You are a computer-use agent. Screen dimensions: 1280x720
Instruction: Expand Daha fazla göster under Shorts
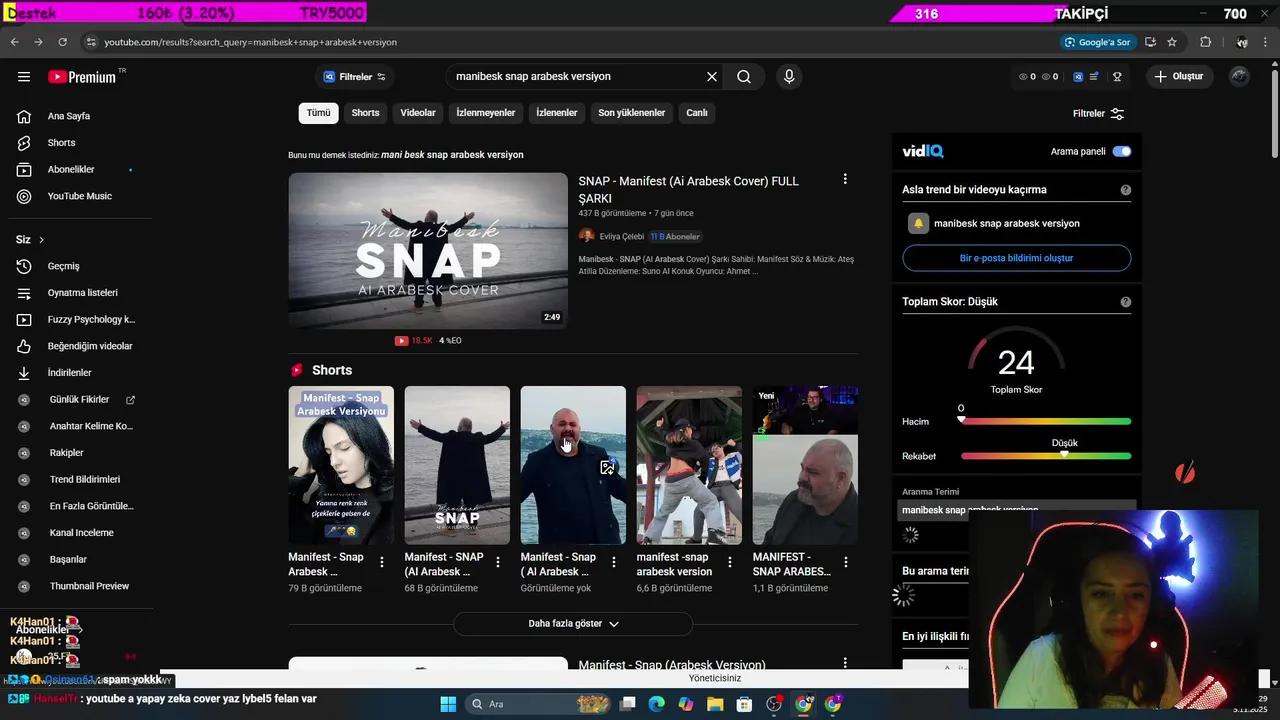573,624
